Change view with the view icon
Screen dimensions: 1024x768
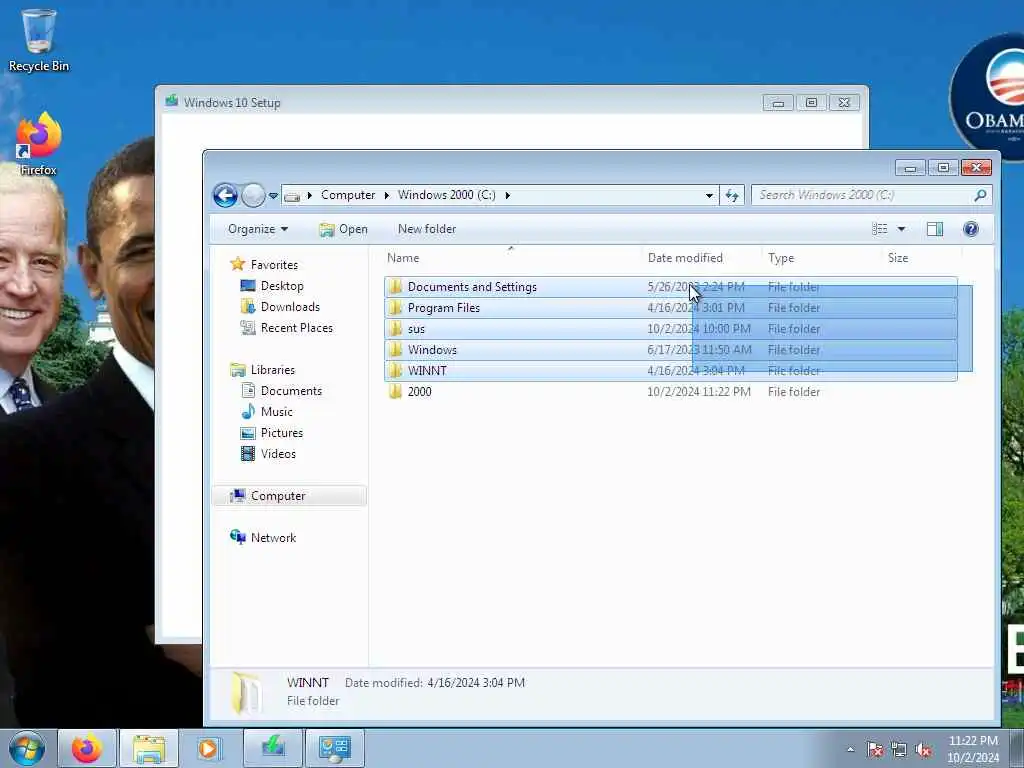pyautogui.click(x=880, y=229)
